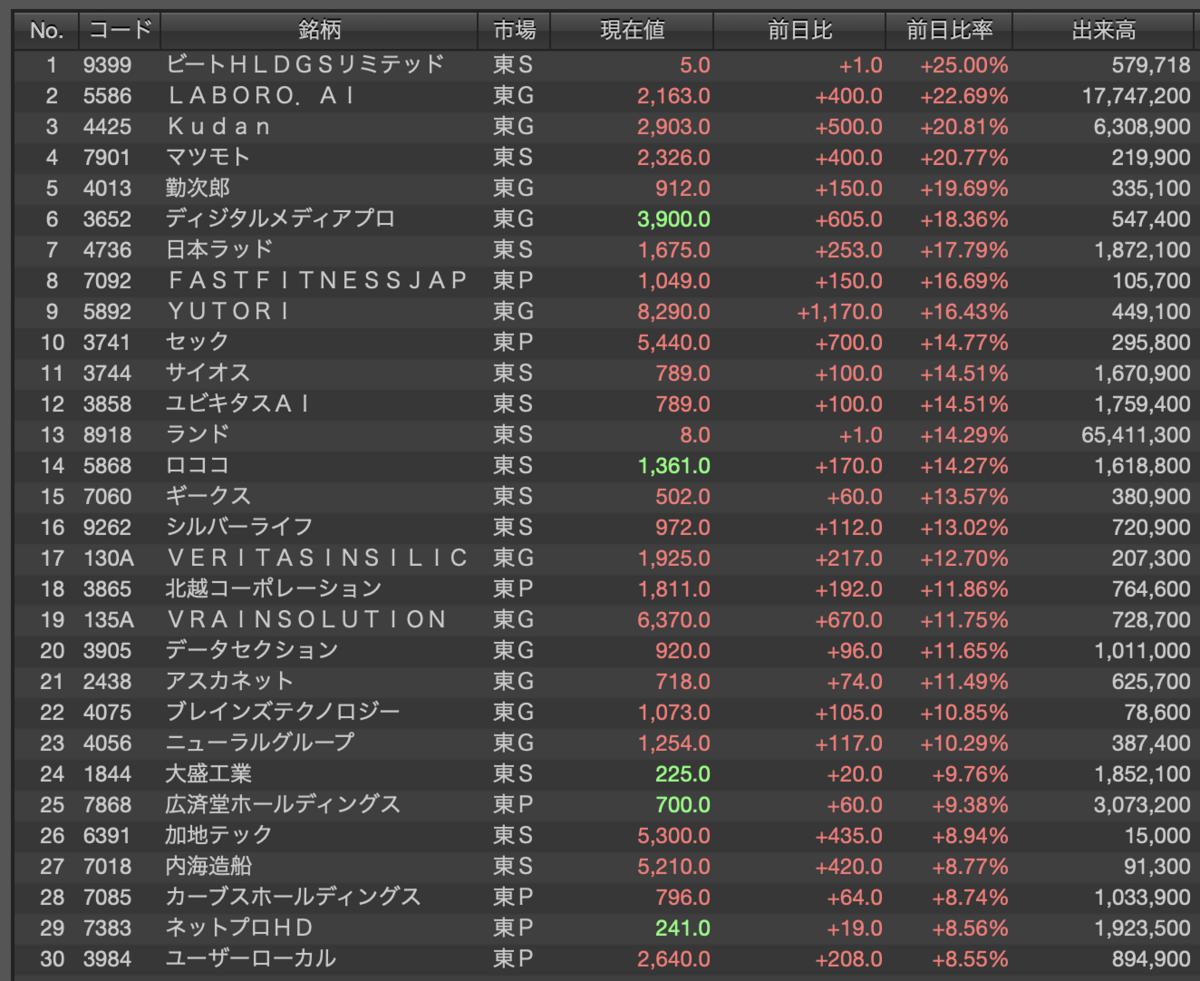
Task: Sort by the 現在値 column header
Action: pyautogui.click(x=632, y=31)
